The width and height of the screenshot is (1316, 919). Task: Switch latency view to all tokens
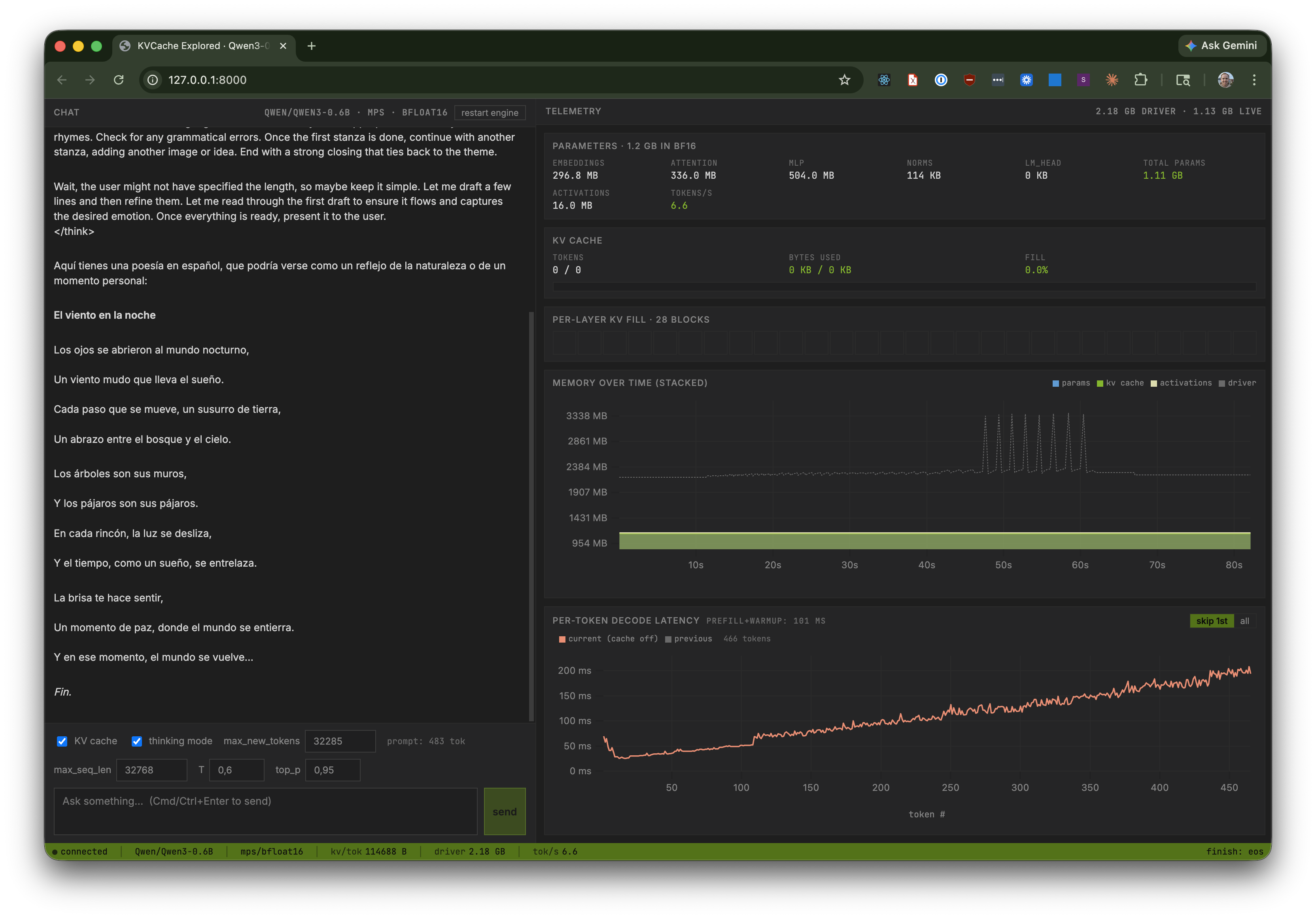[1245, 621]
